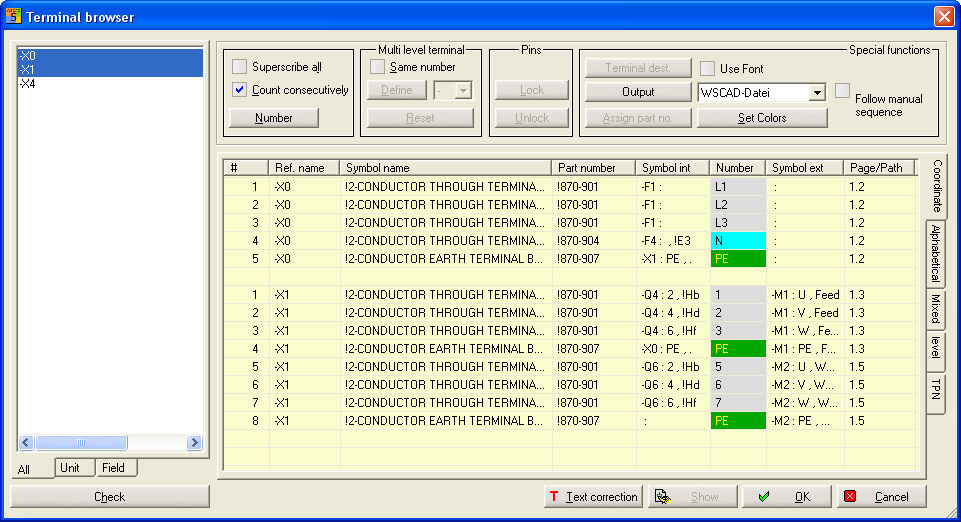Close the Terminal browser window
The width and height of the screenshot is (961, 522).
pyautogui.click(x=944, y=17)
